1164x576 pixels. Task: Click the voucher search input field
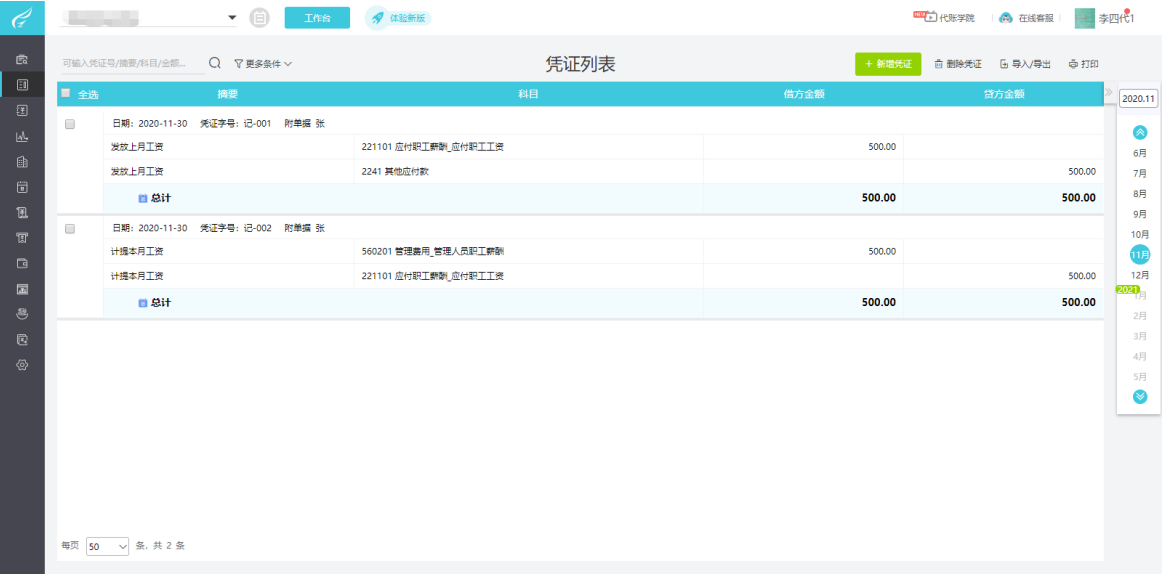click(130, 63)
